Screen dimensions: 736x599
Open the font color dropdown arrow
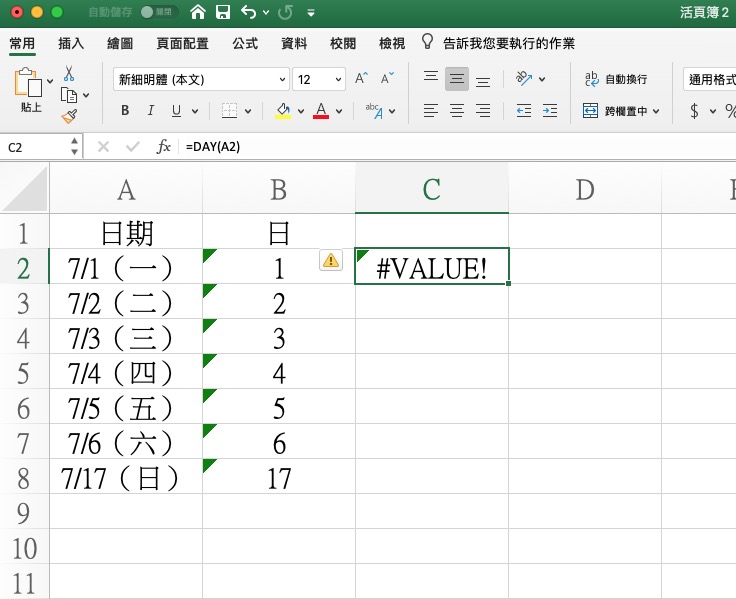339,111
